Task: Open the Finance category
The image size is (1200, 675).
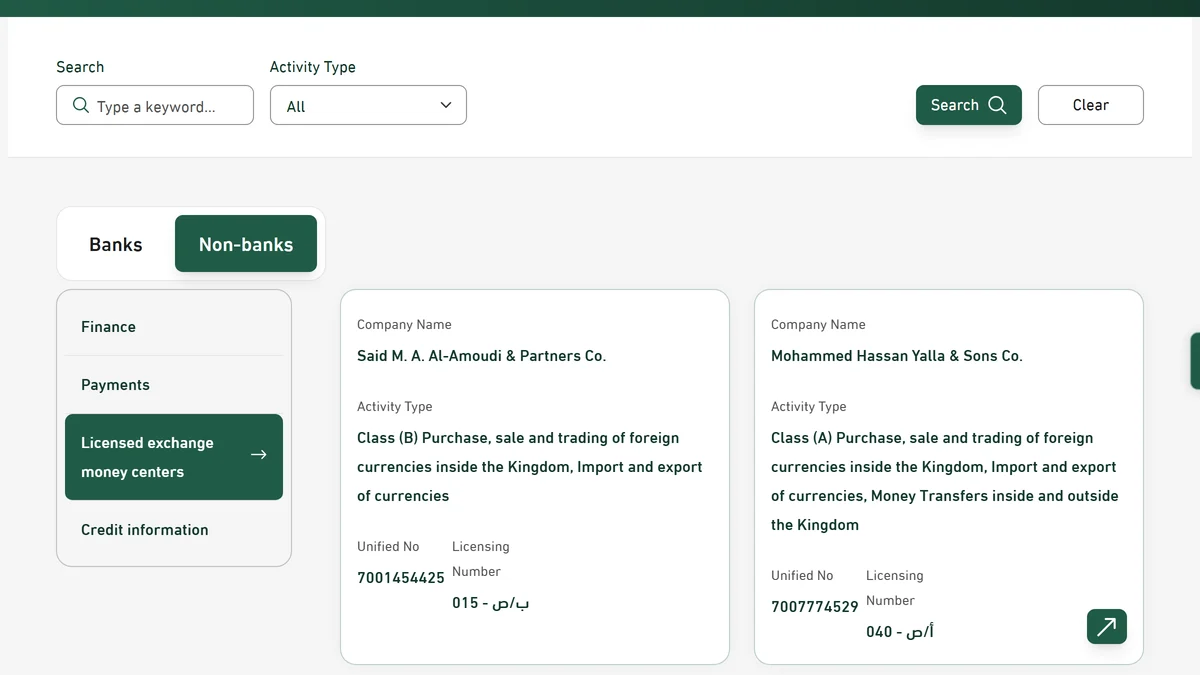Action: (174, 327)
